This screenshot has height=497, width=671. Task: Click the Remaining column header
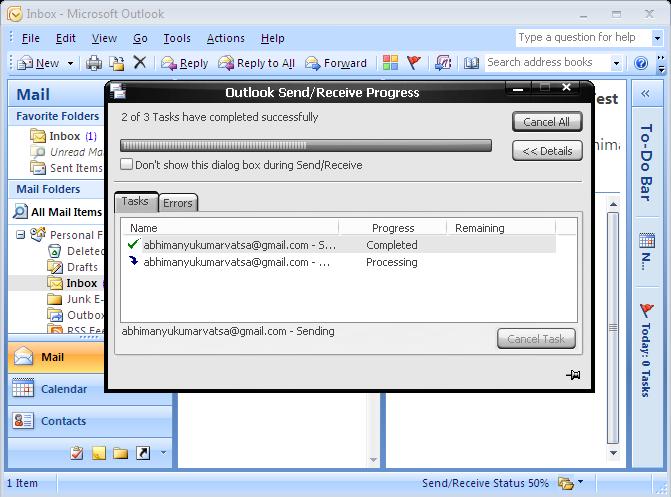click(x=501, y=228)
